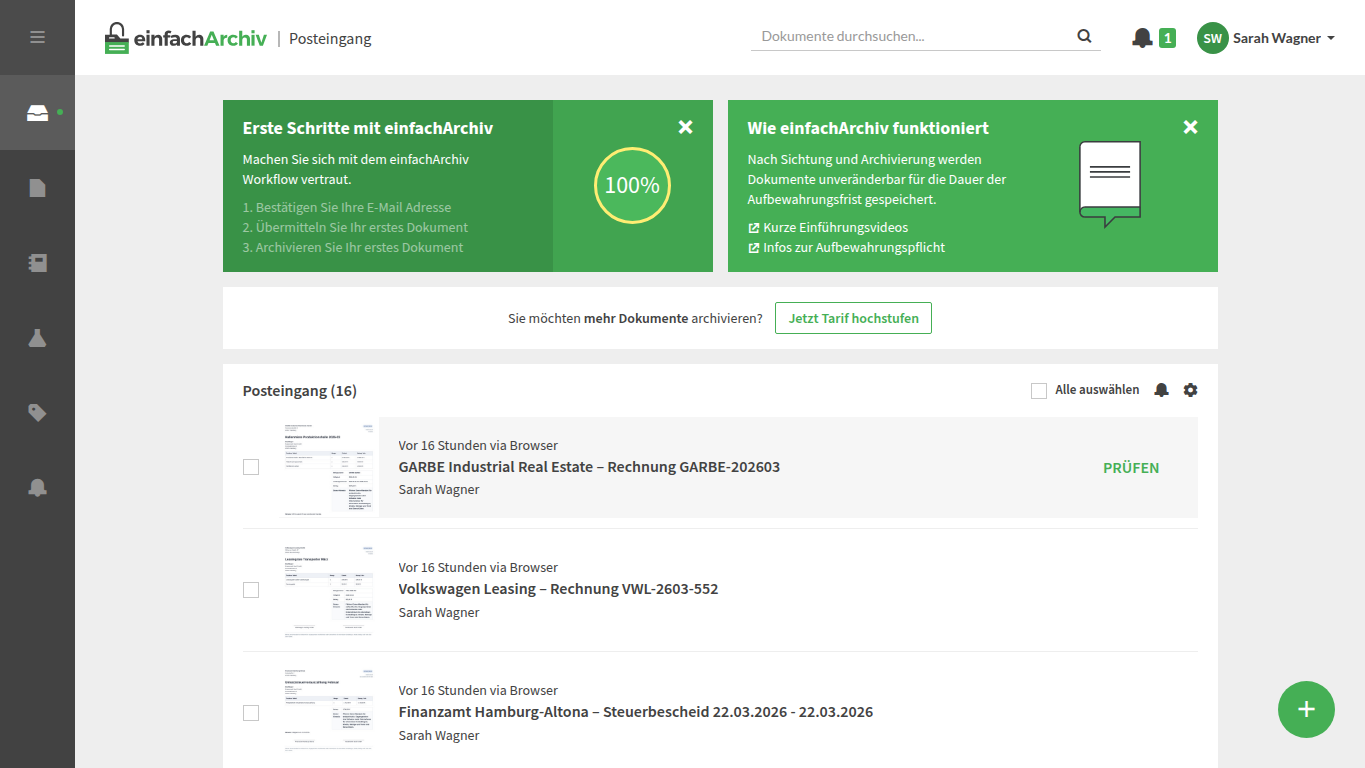Open GARBE Industrial Real Estate Rechnung title

click(x=589, y=467)
